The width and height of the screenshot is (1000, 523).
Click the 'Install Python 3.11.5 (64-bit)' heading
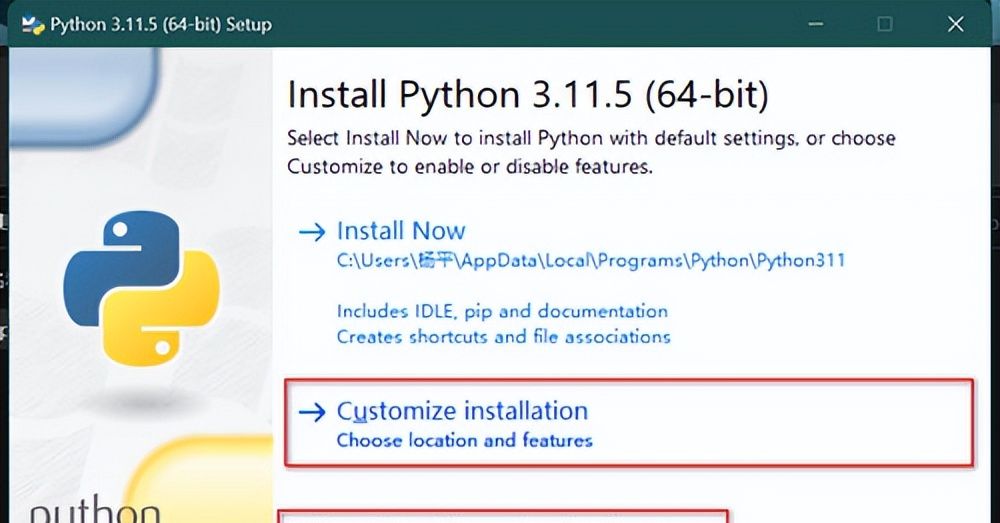528,95
